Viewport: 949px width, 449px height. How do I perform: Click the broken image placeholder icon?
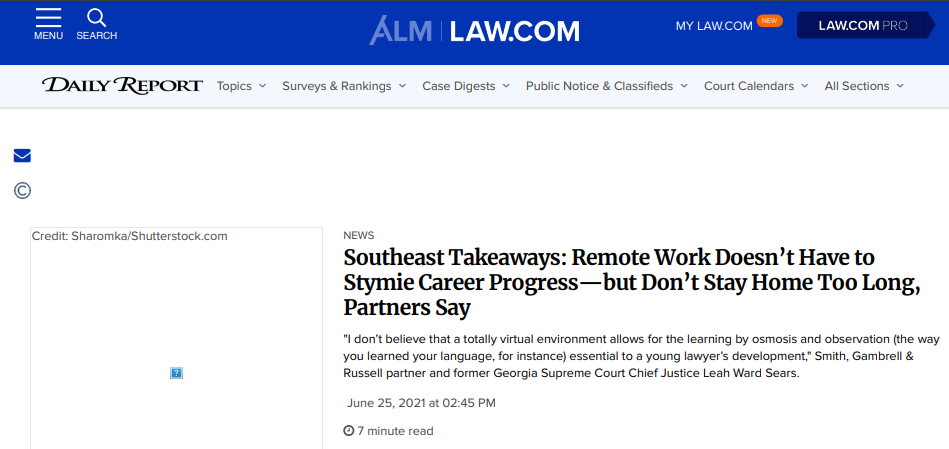(x=176, y=373)
